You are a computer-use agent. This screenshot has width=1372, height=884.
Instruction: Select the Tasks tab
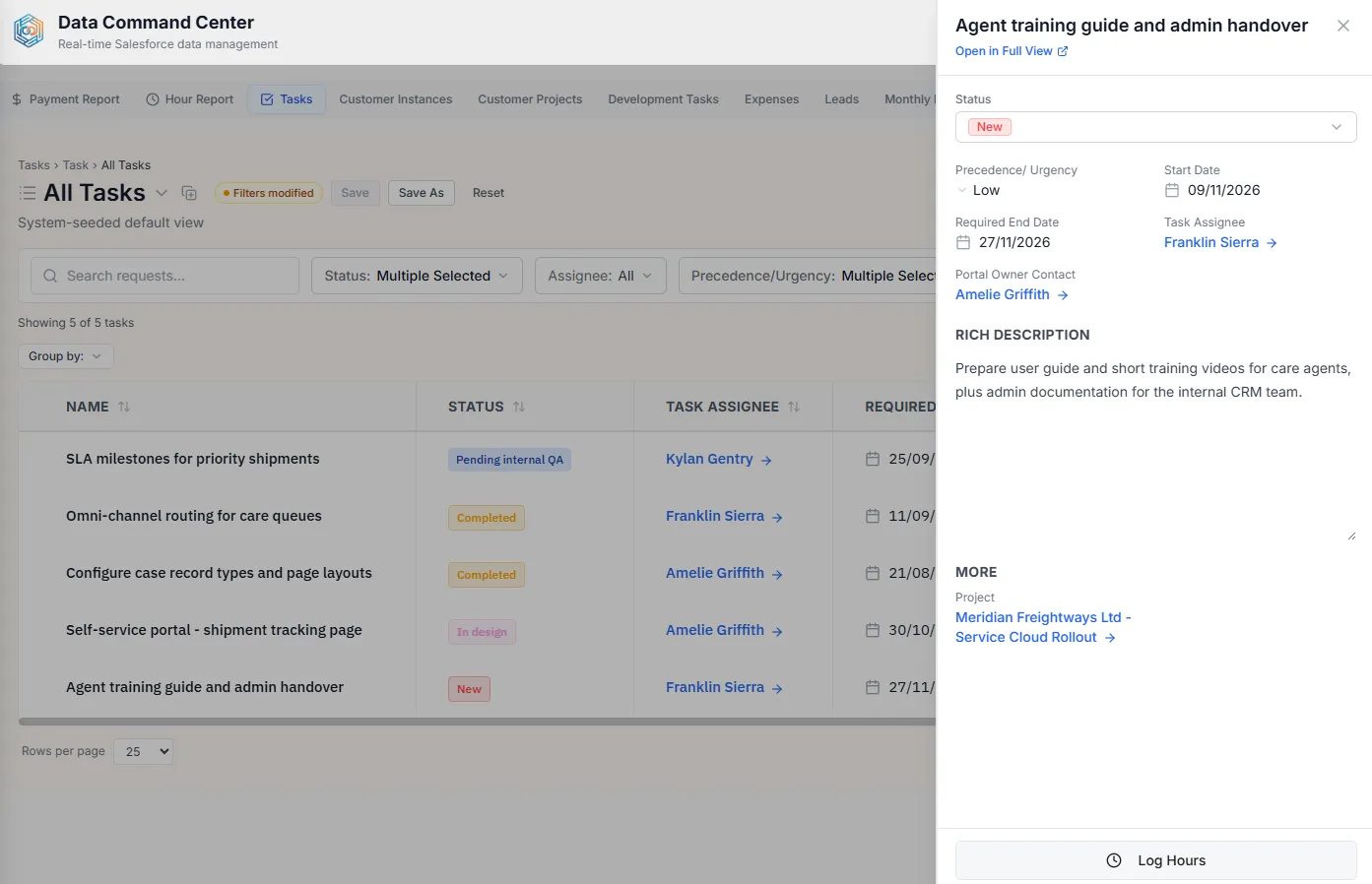[287, 99]
